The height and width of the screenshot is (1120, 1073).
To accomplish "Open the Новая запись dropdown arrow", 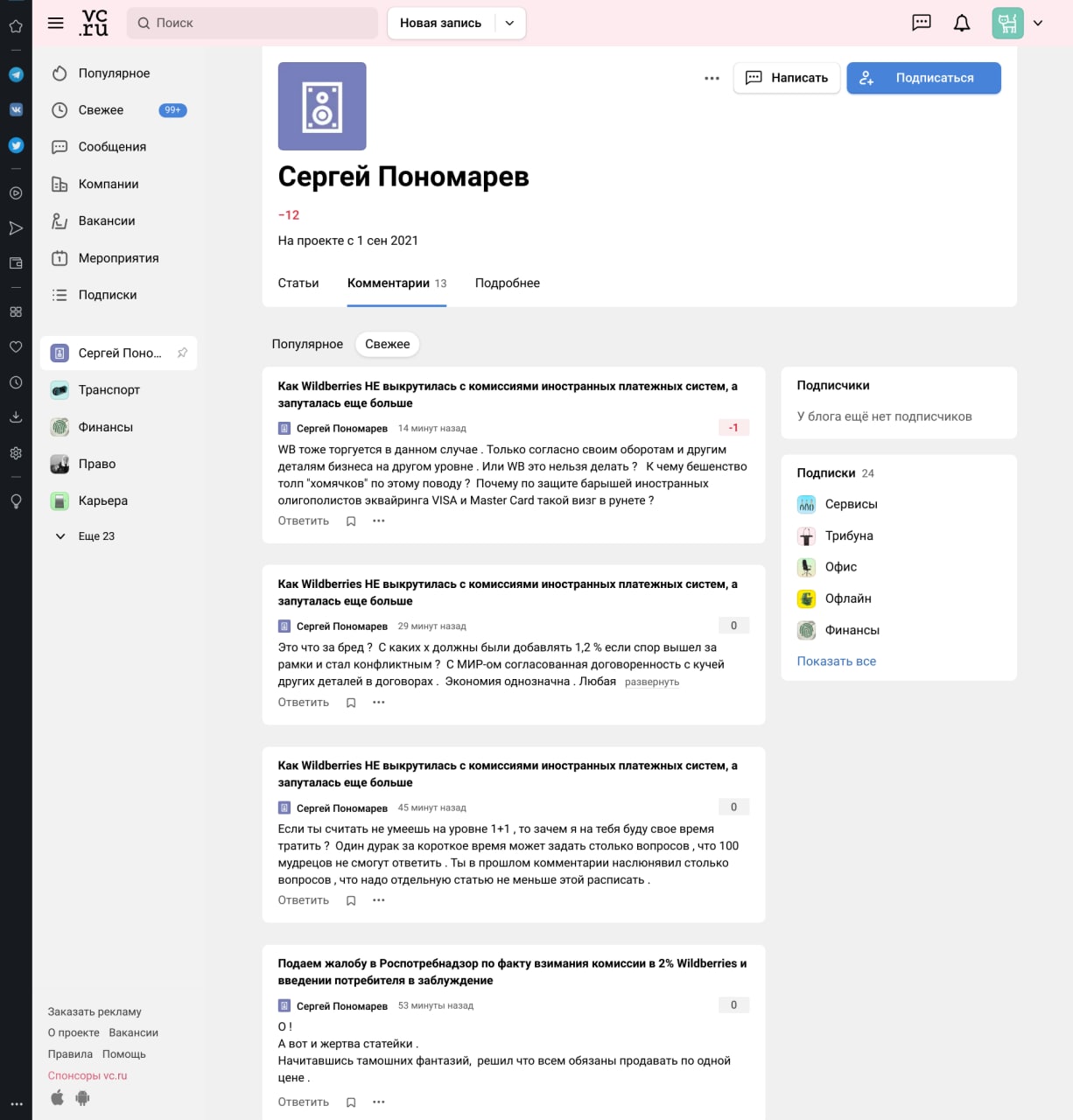I will click(510, 24).
